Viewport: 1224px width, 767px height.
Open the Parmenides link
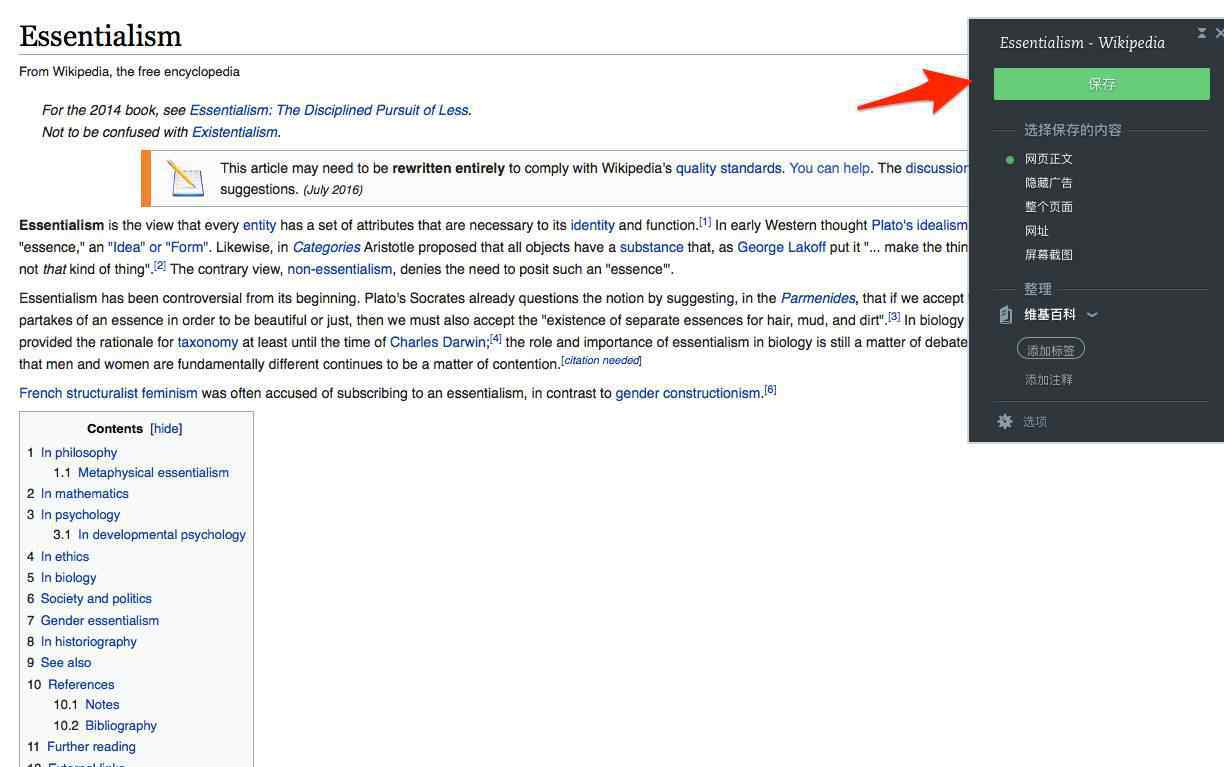point(818,298)
